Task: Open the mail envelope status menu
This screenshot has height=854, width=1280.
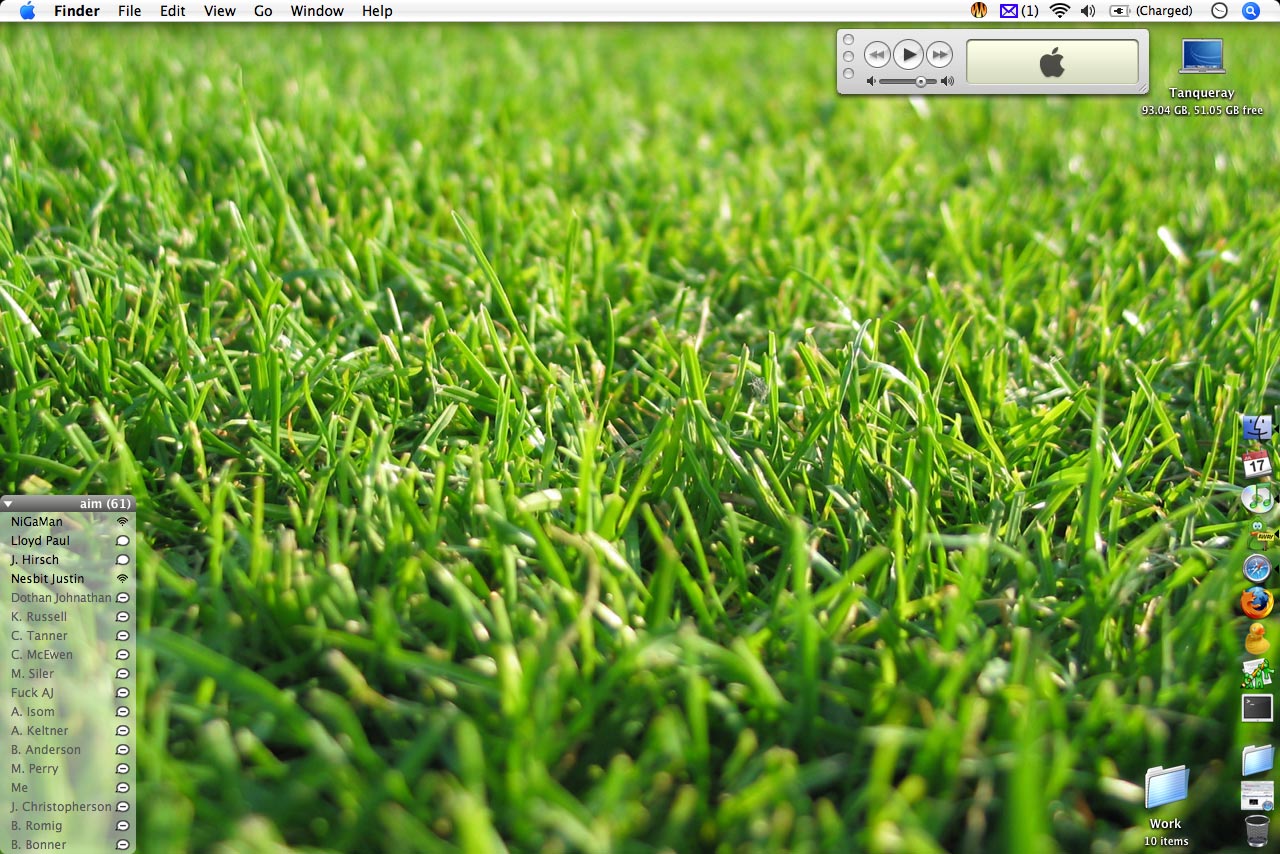Action: pyautogui.click(x=1019, y=11)
